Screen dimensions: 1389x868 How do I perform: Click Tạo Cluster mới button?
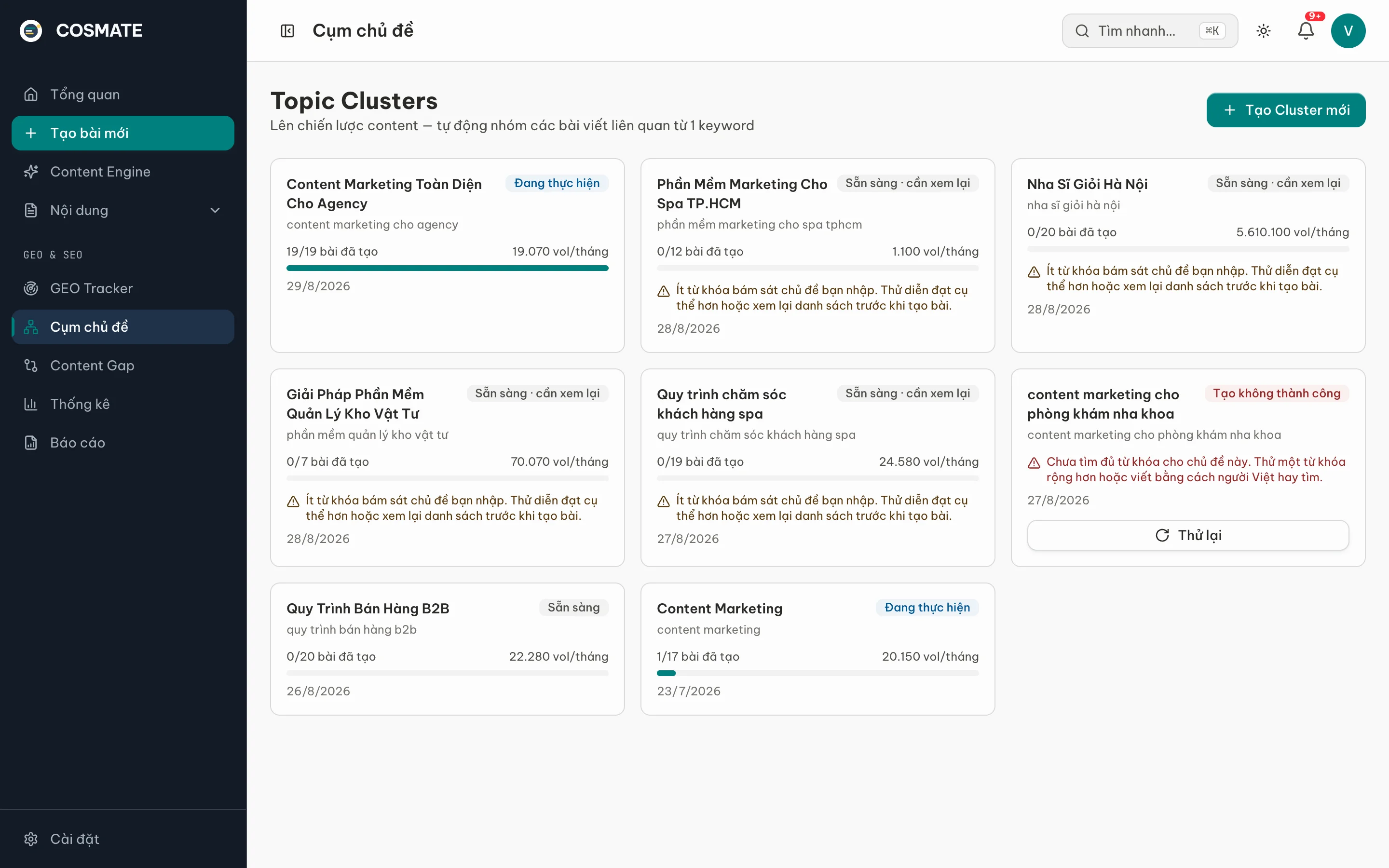click(1286, 110)
